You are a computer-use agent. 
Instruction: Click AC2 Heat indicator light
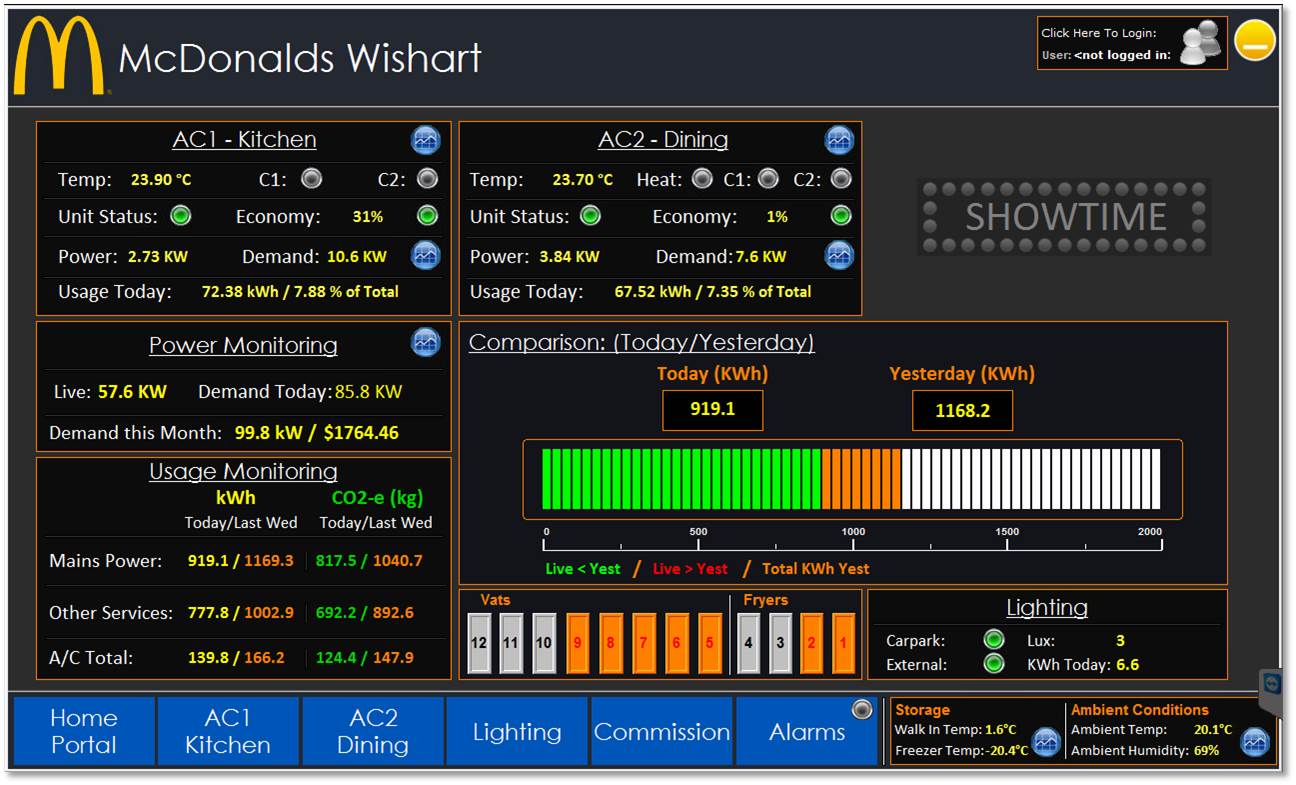703,179
